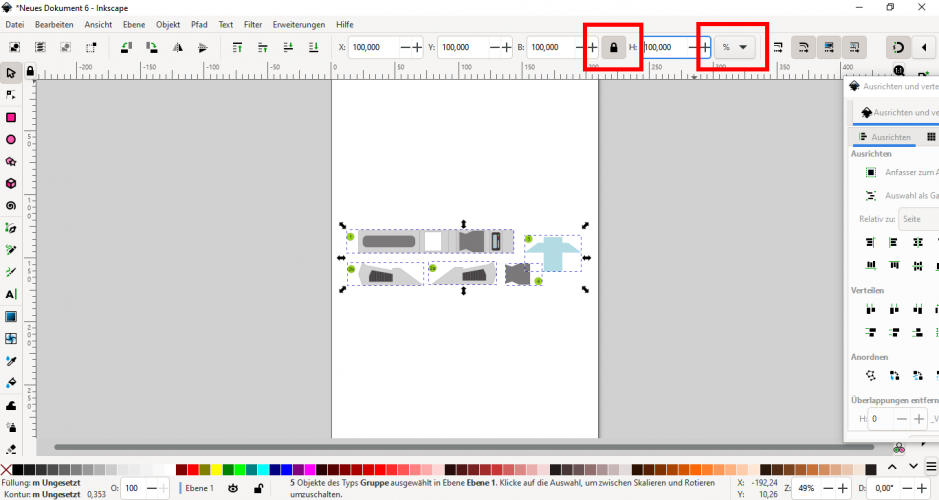
Task: Click select all in all layers icon
Action: click(x=40, y=47)
